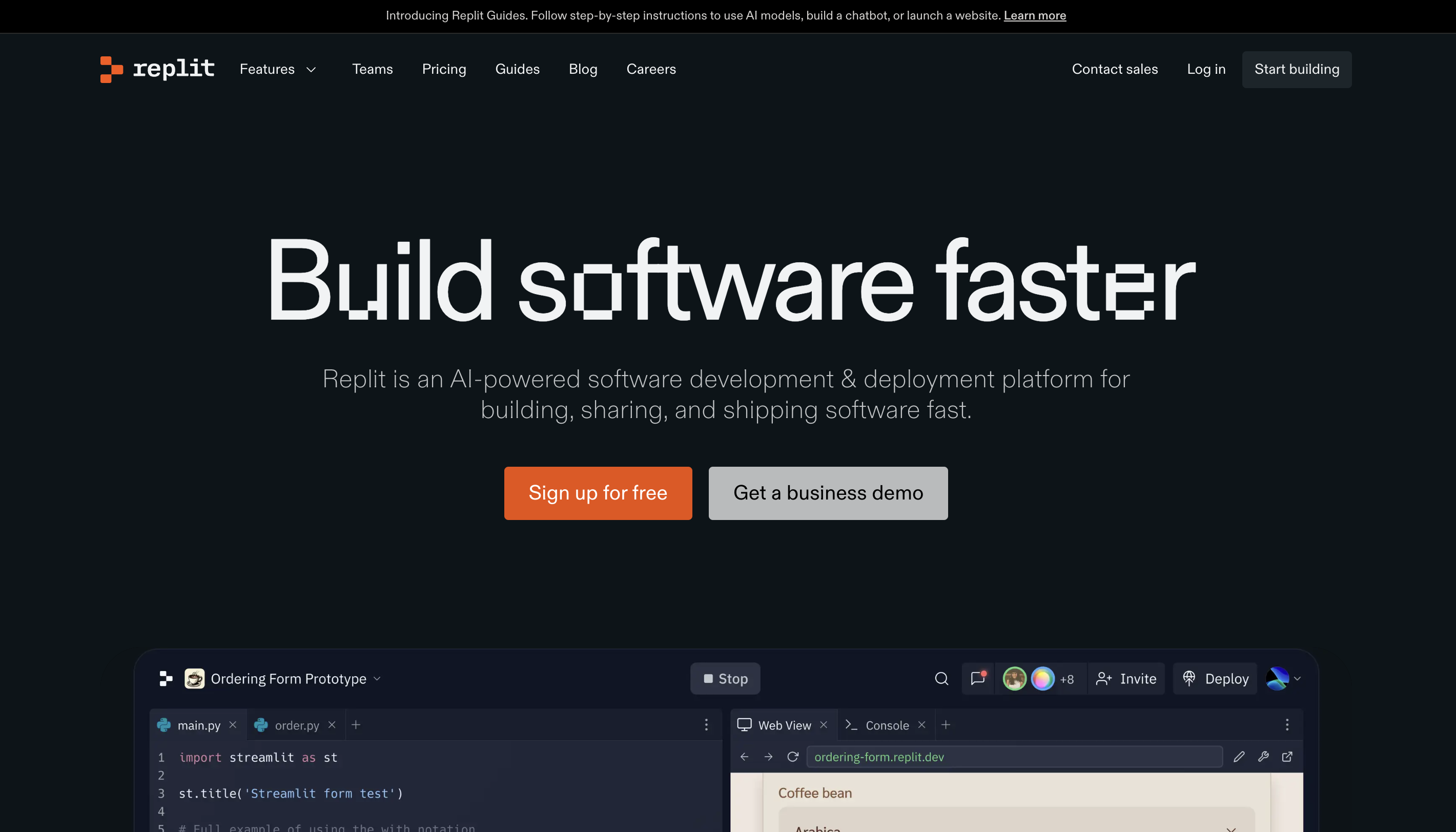This screenshot has width=1456, height=832.
Task: Add a new tab next to Console
Action: point(946,724)
